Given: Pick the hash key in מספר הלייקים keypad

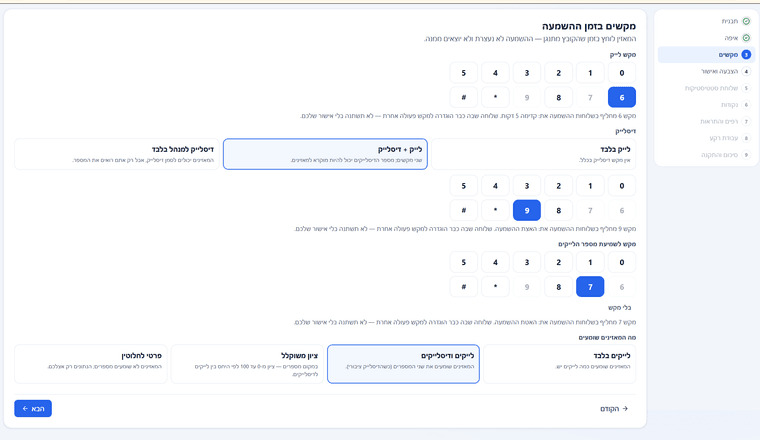Looking at the screenshot, I should [x=463, y=287].
